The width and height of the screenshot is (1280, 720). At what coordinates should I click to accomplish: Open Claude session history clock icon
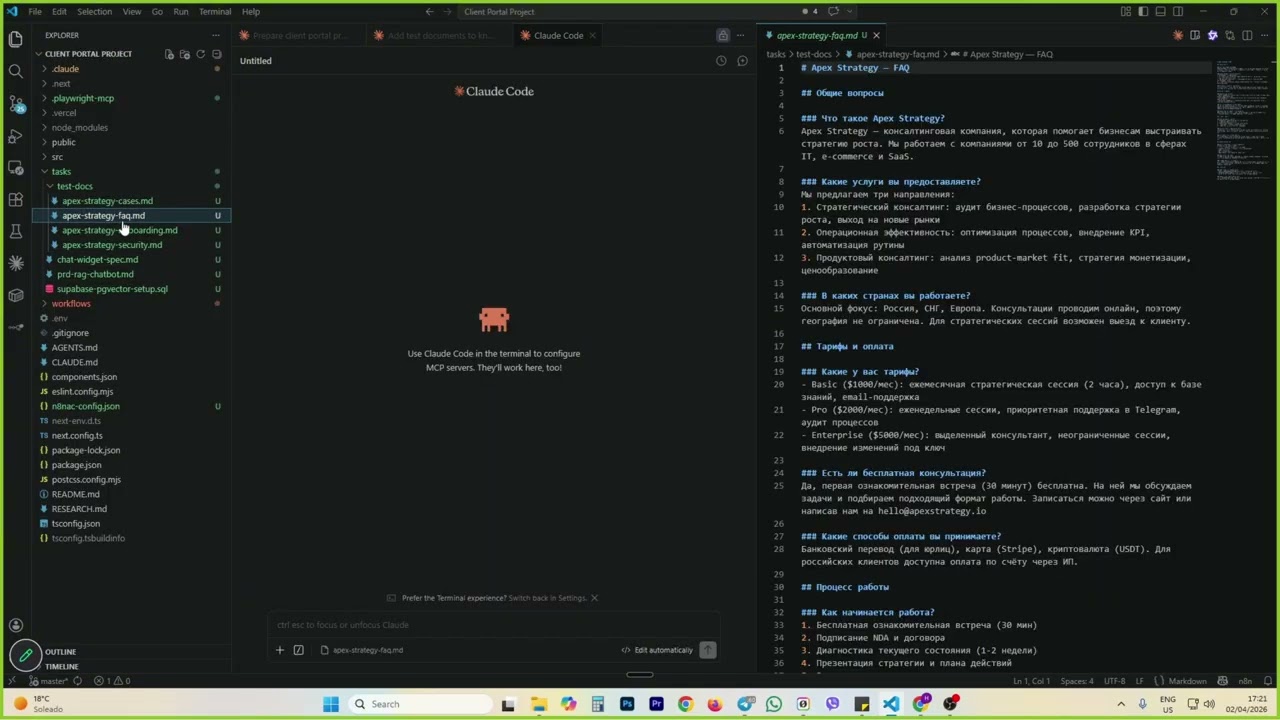click(x=721, y=61)
